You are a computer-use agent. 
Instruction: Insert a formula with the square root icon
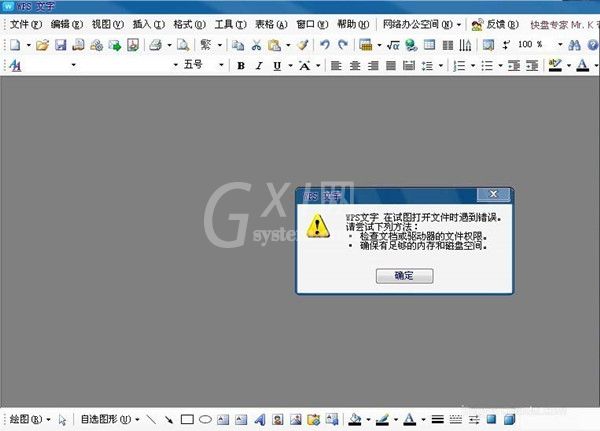[393, 45]
